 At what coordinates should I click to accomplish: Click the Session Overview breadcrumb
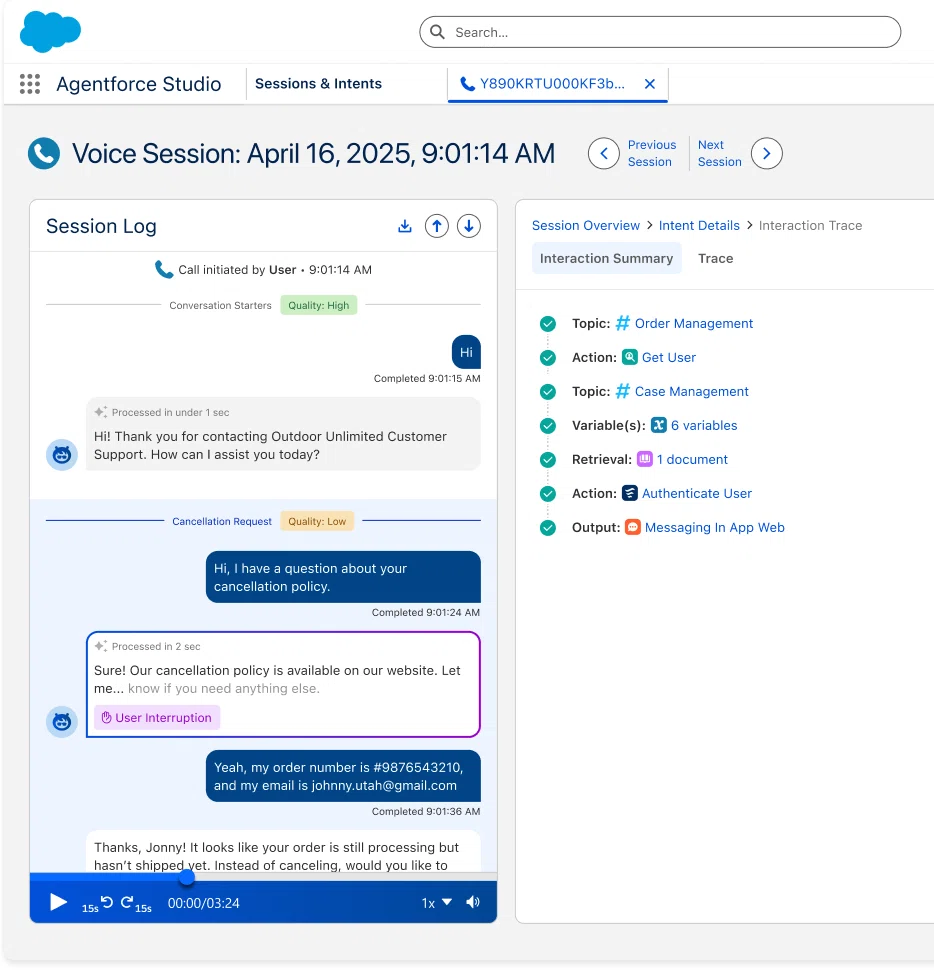tap(586, 225)
